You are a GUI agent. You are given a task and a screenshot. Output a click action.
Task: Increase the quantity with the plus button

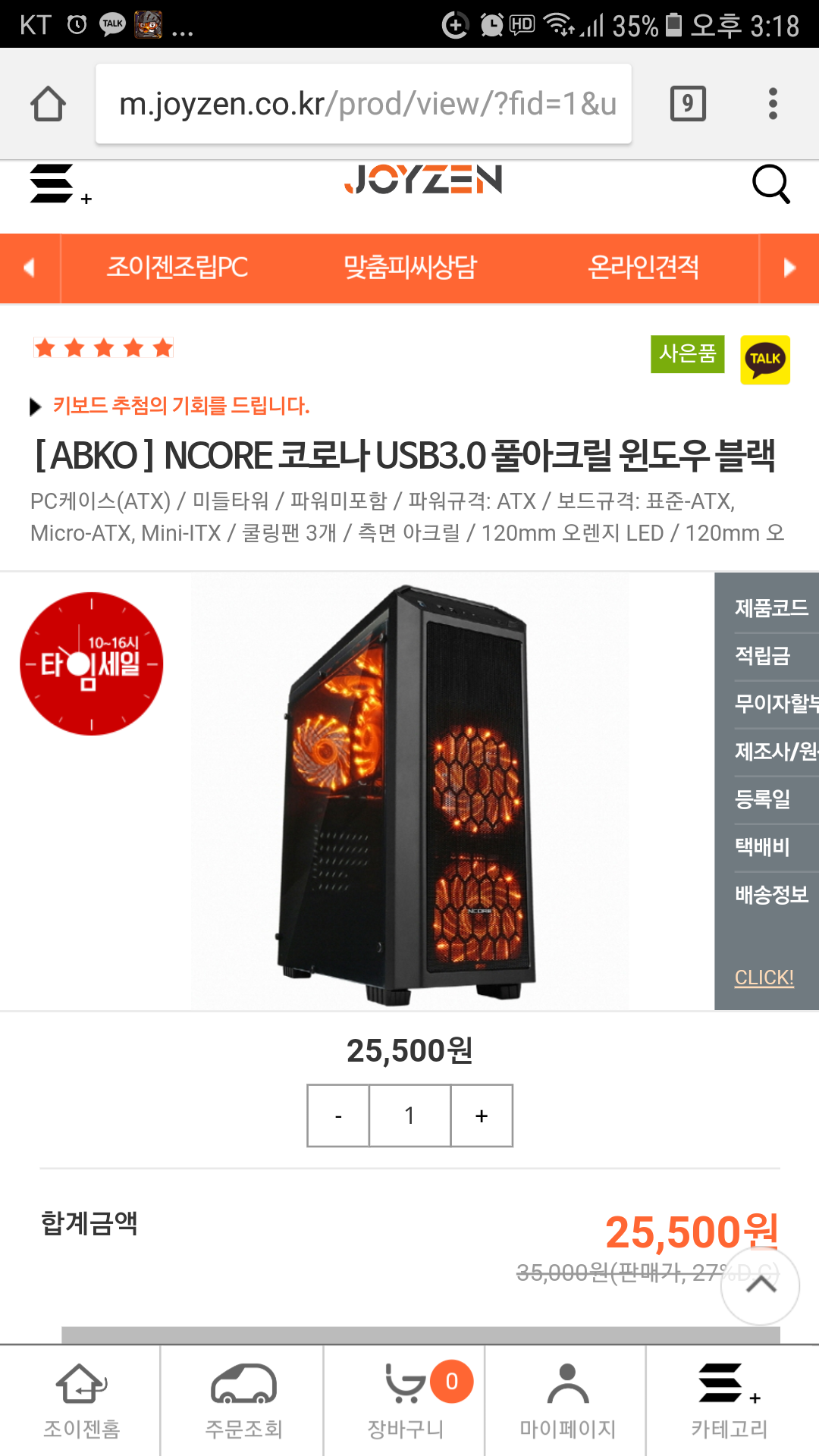pos(482,1116)
